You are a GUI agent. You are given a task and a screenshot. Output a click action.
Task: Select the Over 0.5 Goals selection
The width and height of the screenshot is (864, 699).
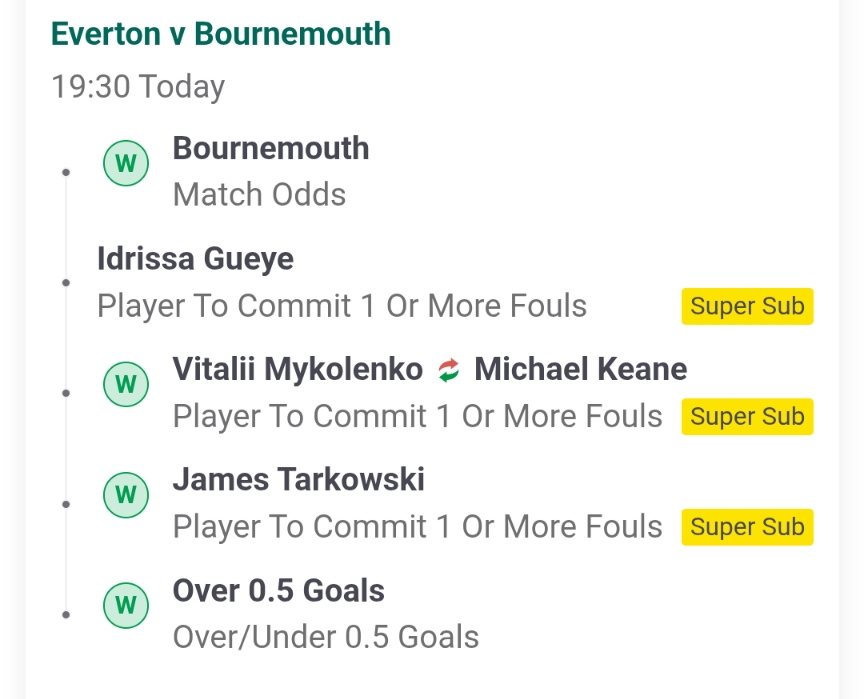[278, 590]
